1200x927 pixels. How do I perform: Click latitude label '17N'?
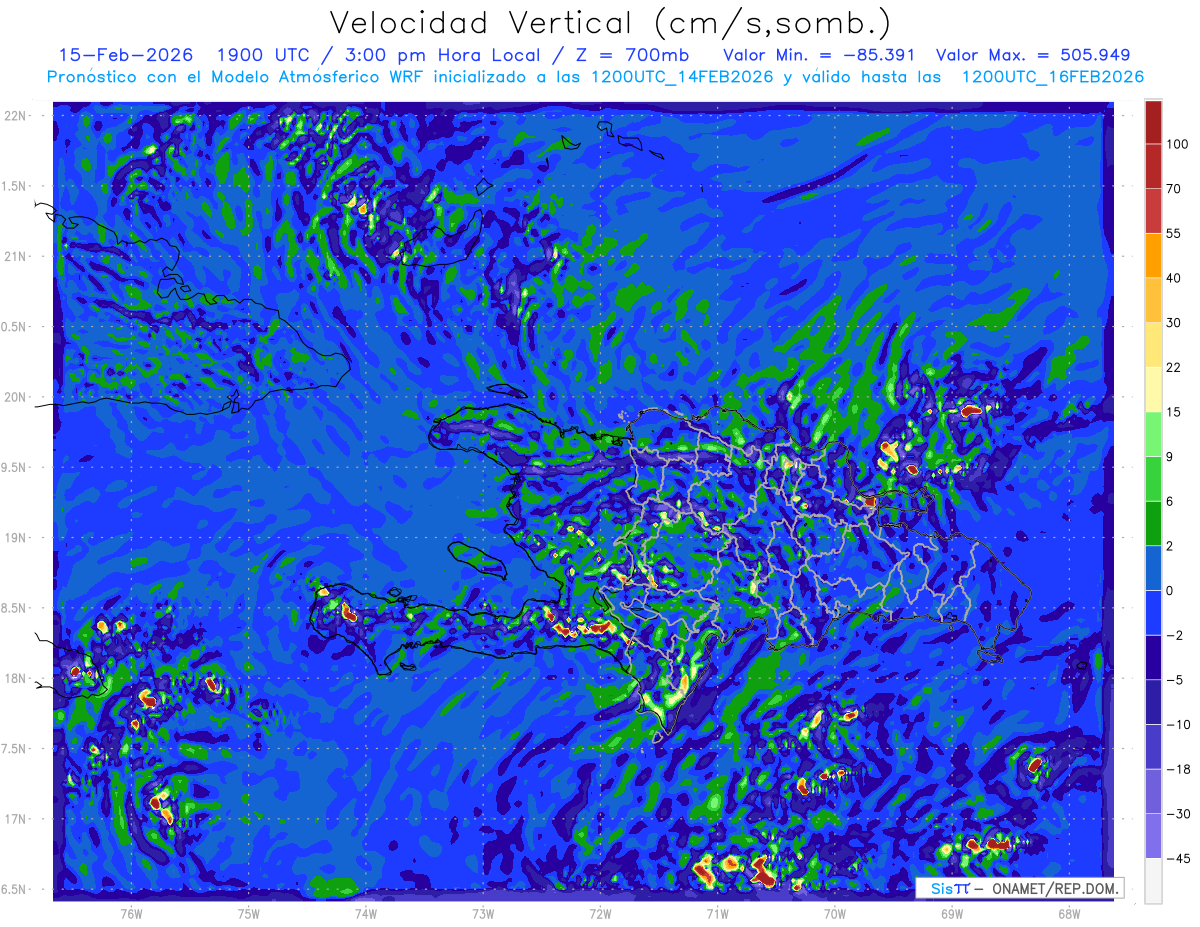pos(16,819)
